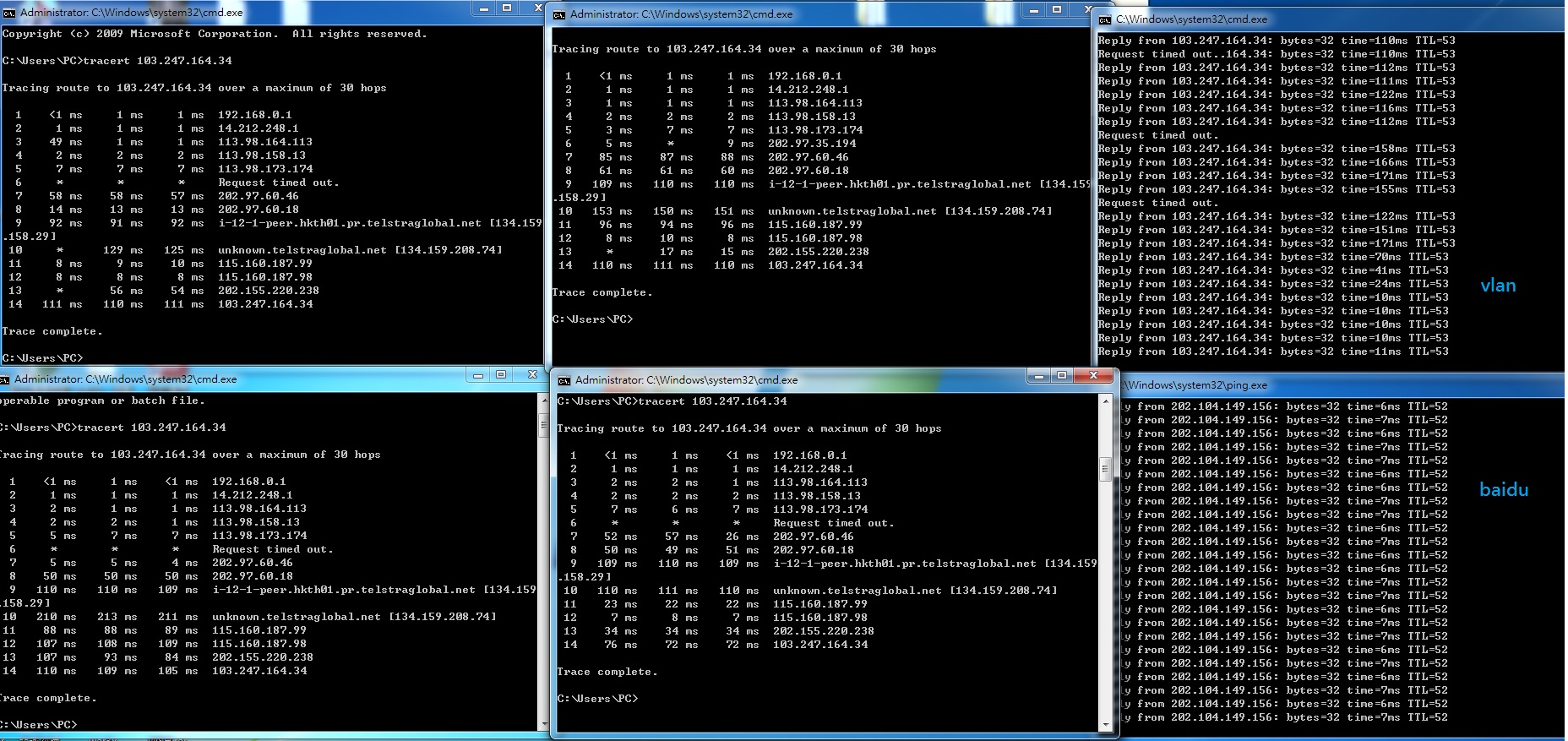The image size is (1568, 741).
Task: Click the cmd icon of the bottom-middle window
Action: 564,380
